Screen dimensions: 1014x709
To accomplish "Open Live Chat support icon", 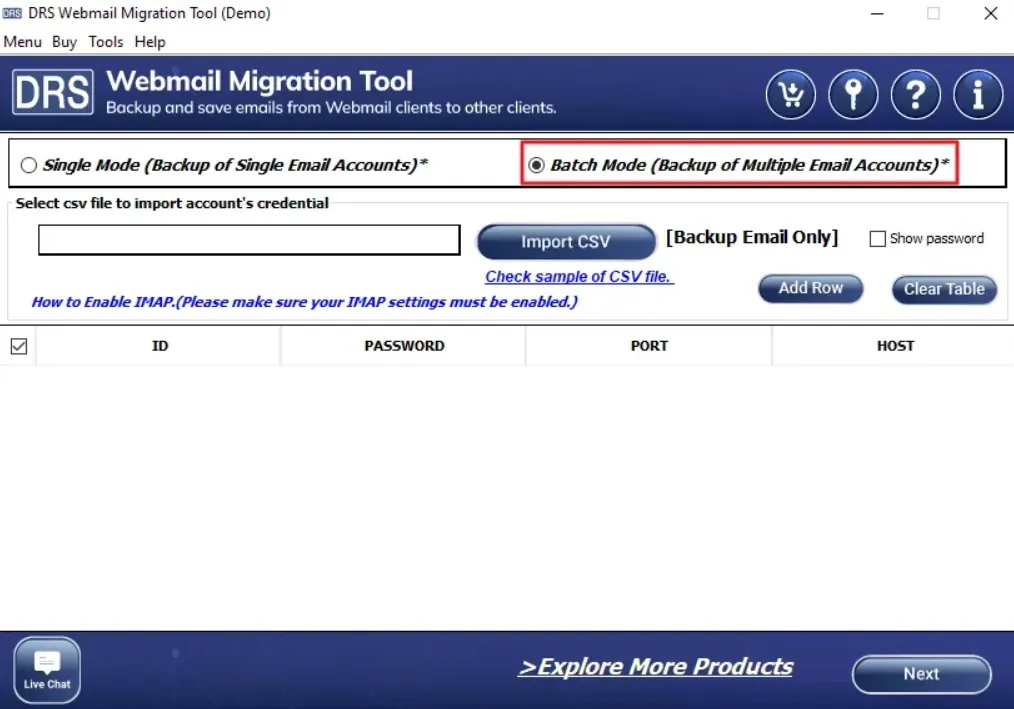I will 47,668.
